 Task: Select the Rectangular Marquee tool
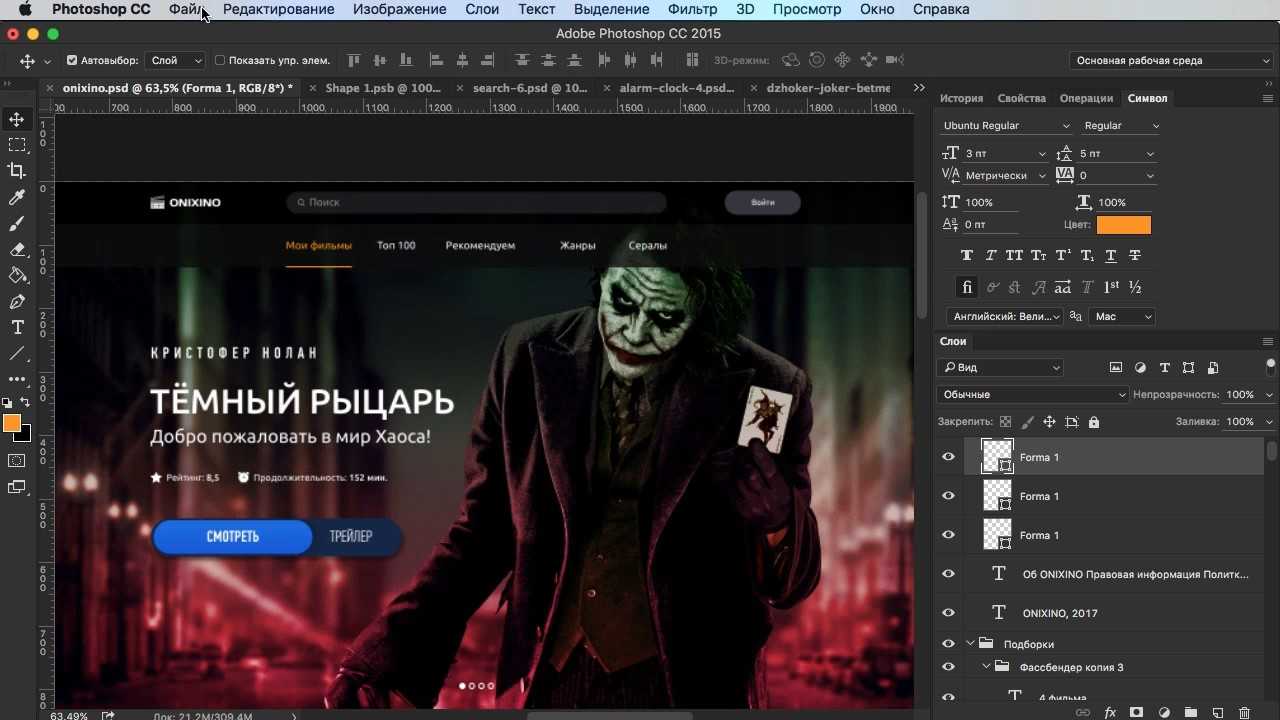pyautogui.click(x=17, y=145)
